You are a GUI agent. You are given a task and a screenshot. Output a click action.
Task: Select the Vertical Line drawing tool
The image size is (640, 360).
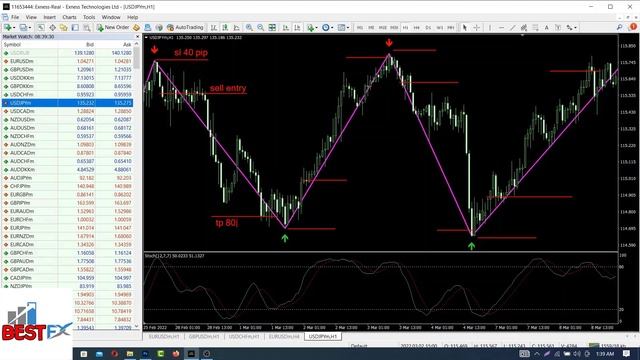point(490,27)
